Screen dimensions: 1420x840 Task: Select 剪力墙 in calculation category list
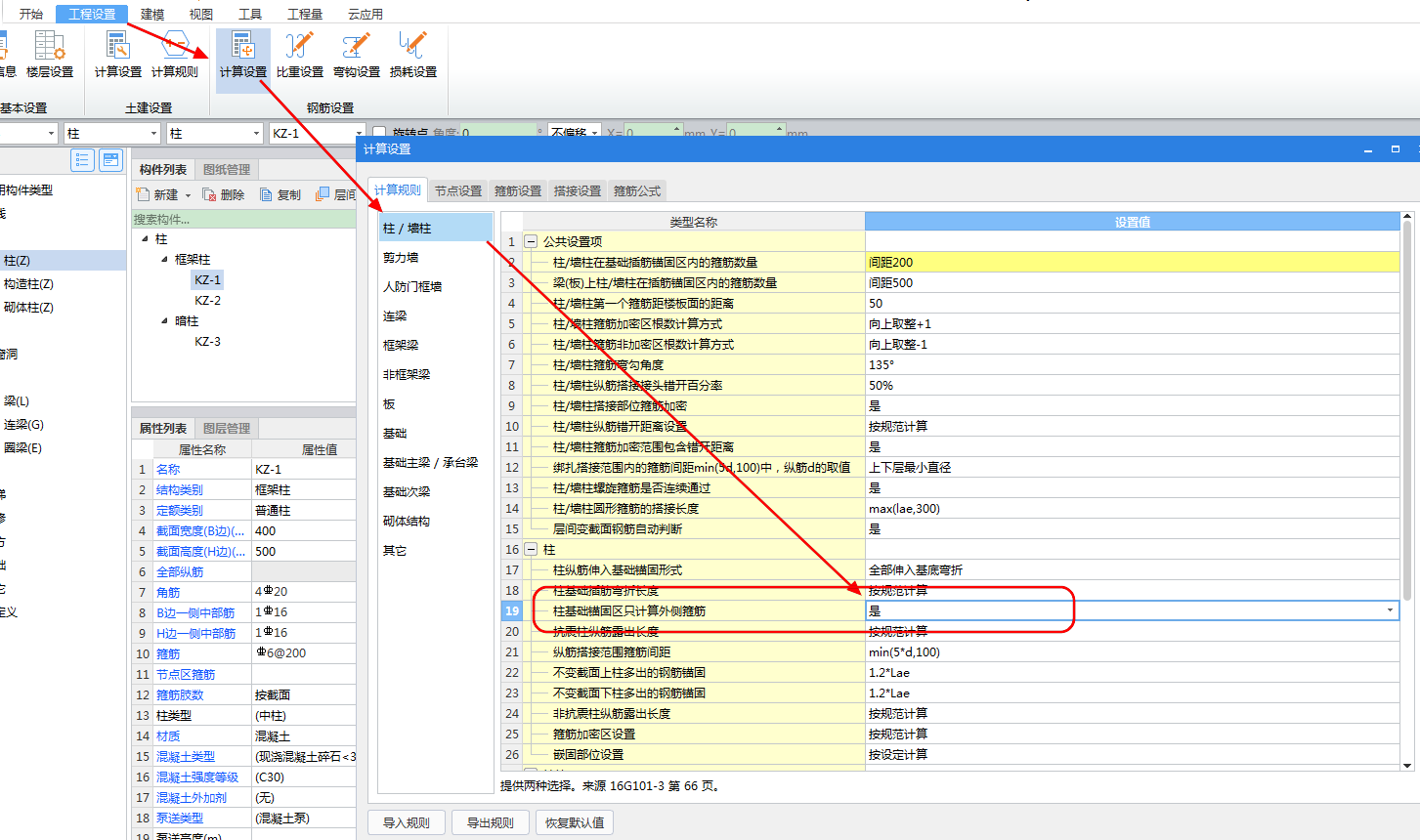tap(435, 258)
